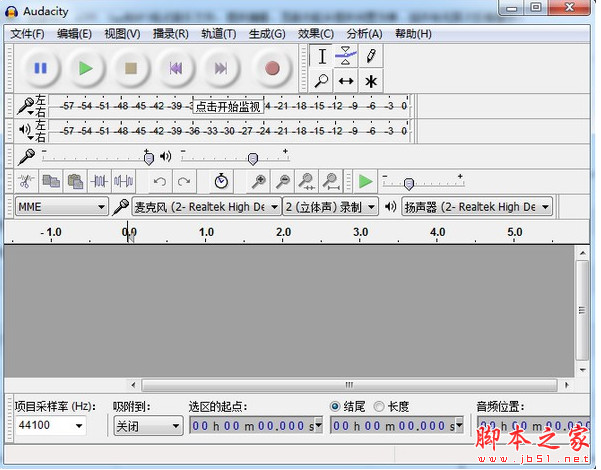Screen dimensions: 601x470
Task: Open the 文件(F) menu
Action: click(x=27, y=34)
